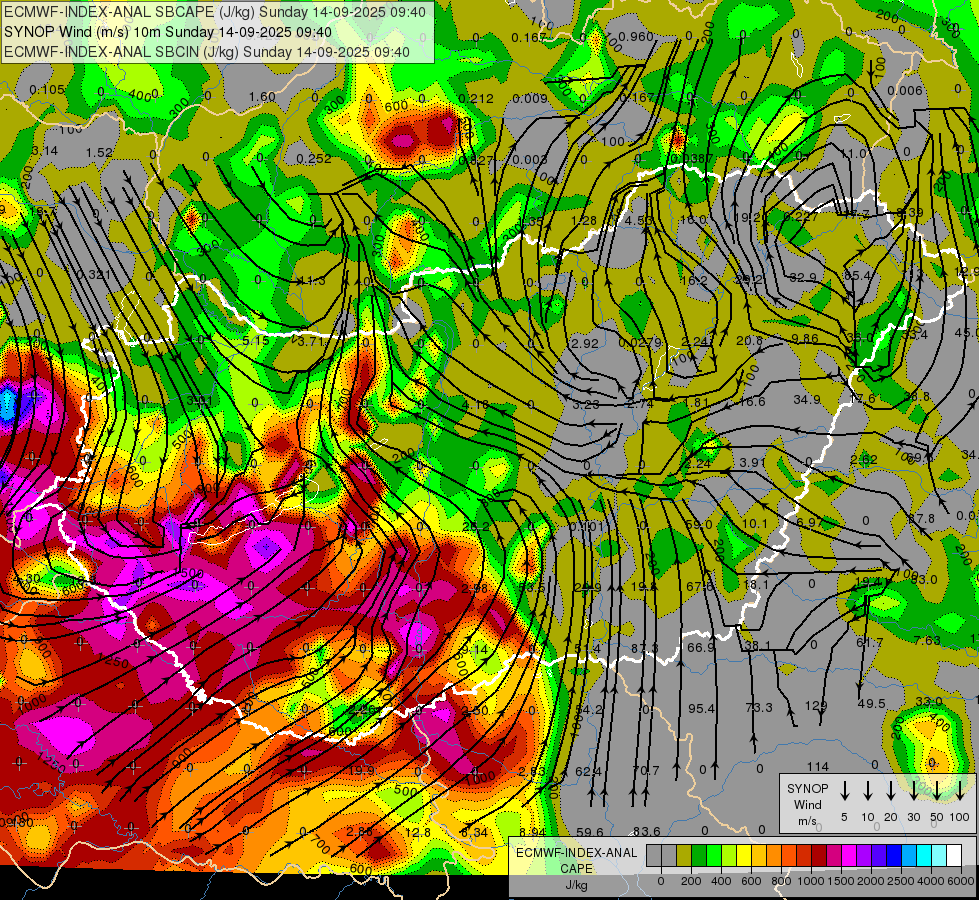This screenshot has height=900, width=979.
Task: Click the 19.9 value on the map
Action: pyautogui.click(x=362, y=771)
